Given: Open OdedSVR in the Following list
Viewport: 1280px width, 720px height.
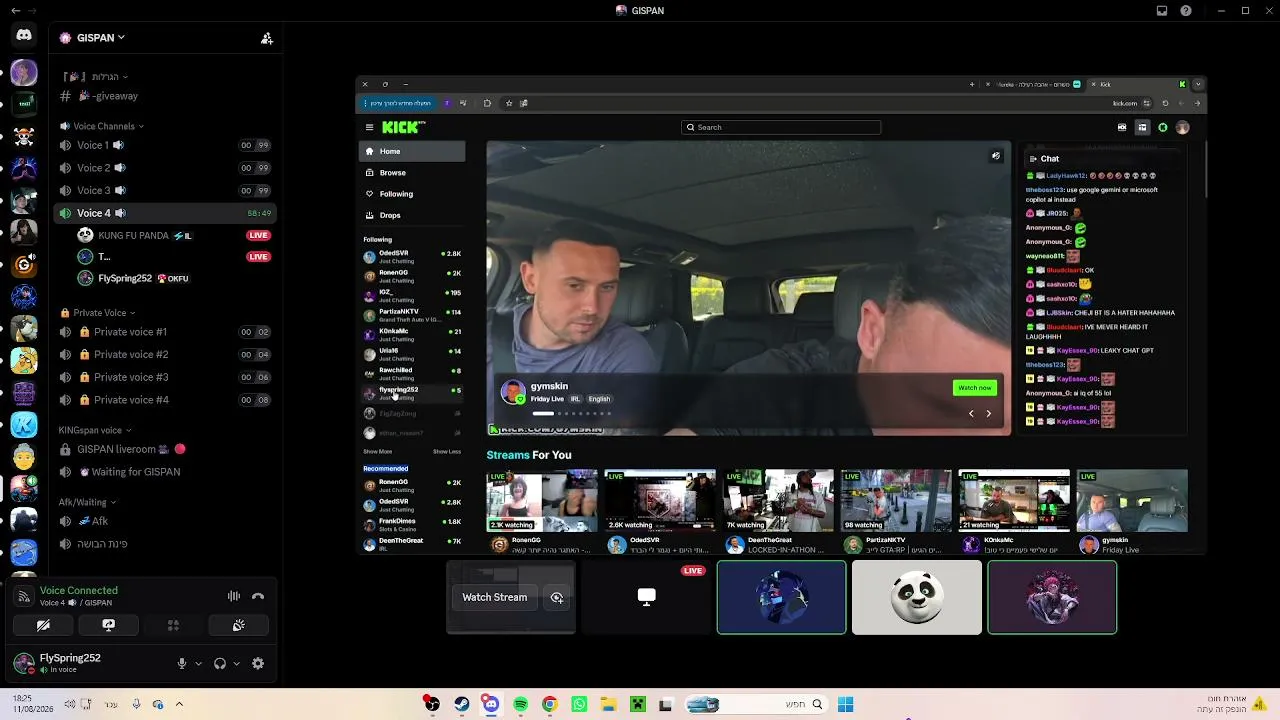Looking at the screenshot, I should pyautogui.click(x=412, y=256).
